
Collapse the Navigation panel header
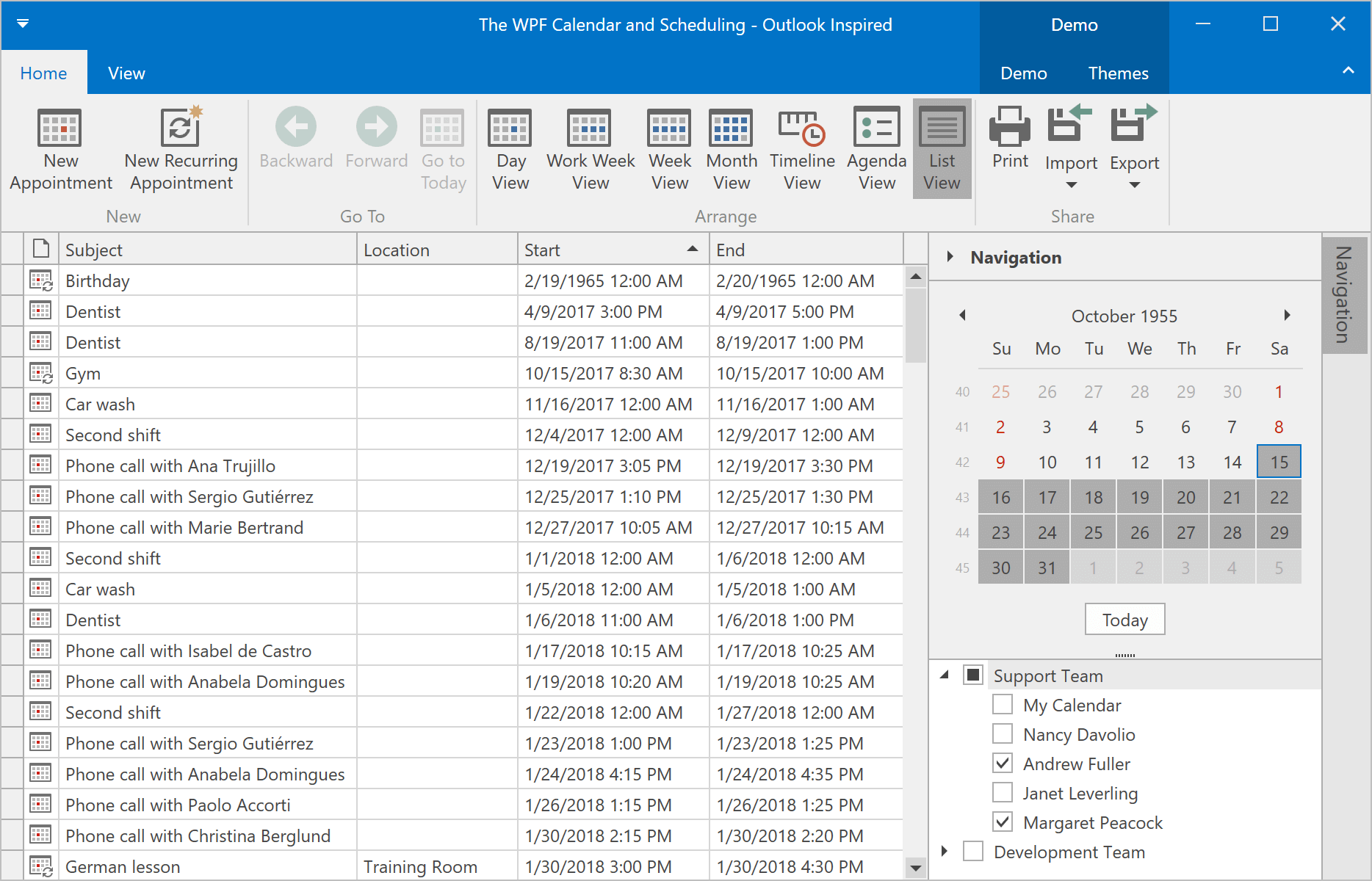tap(950, 257)
